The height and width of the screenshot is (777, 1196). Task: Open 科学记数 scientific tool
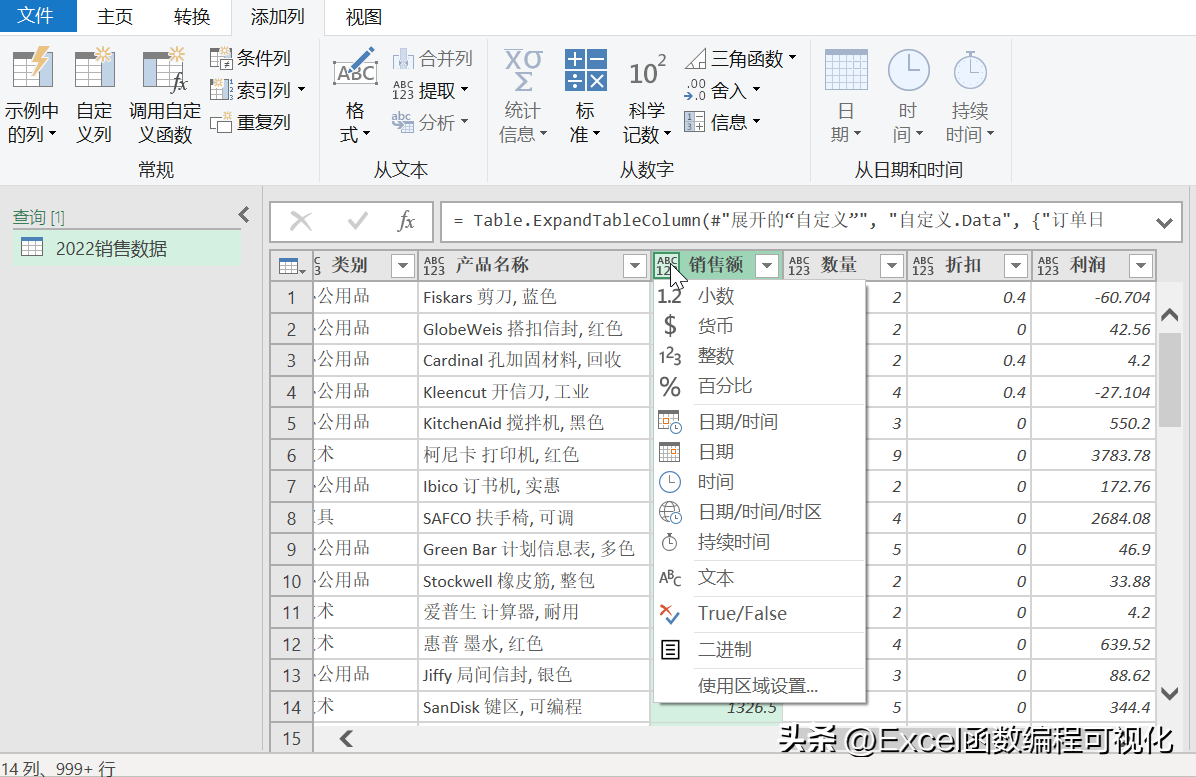646,95
